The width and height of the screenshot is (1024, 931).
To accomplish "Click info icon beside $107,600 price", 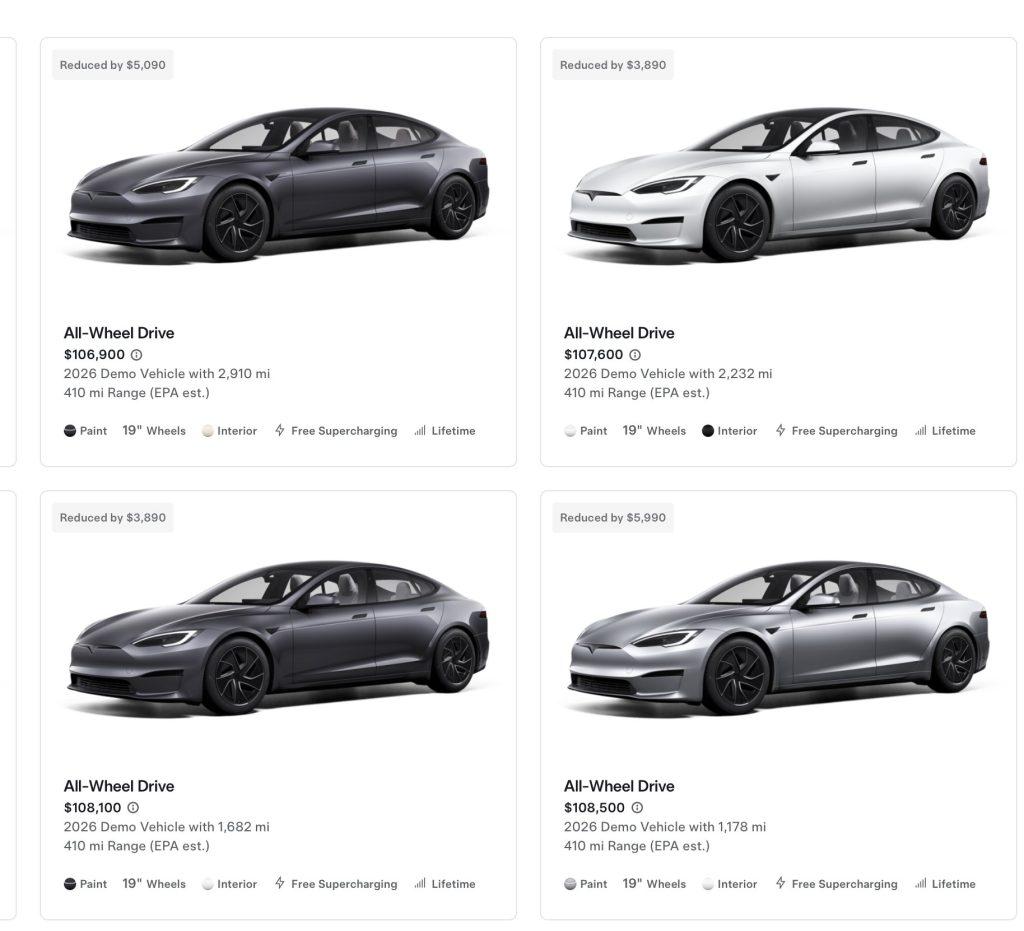I will coord(635,355).
